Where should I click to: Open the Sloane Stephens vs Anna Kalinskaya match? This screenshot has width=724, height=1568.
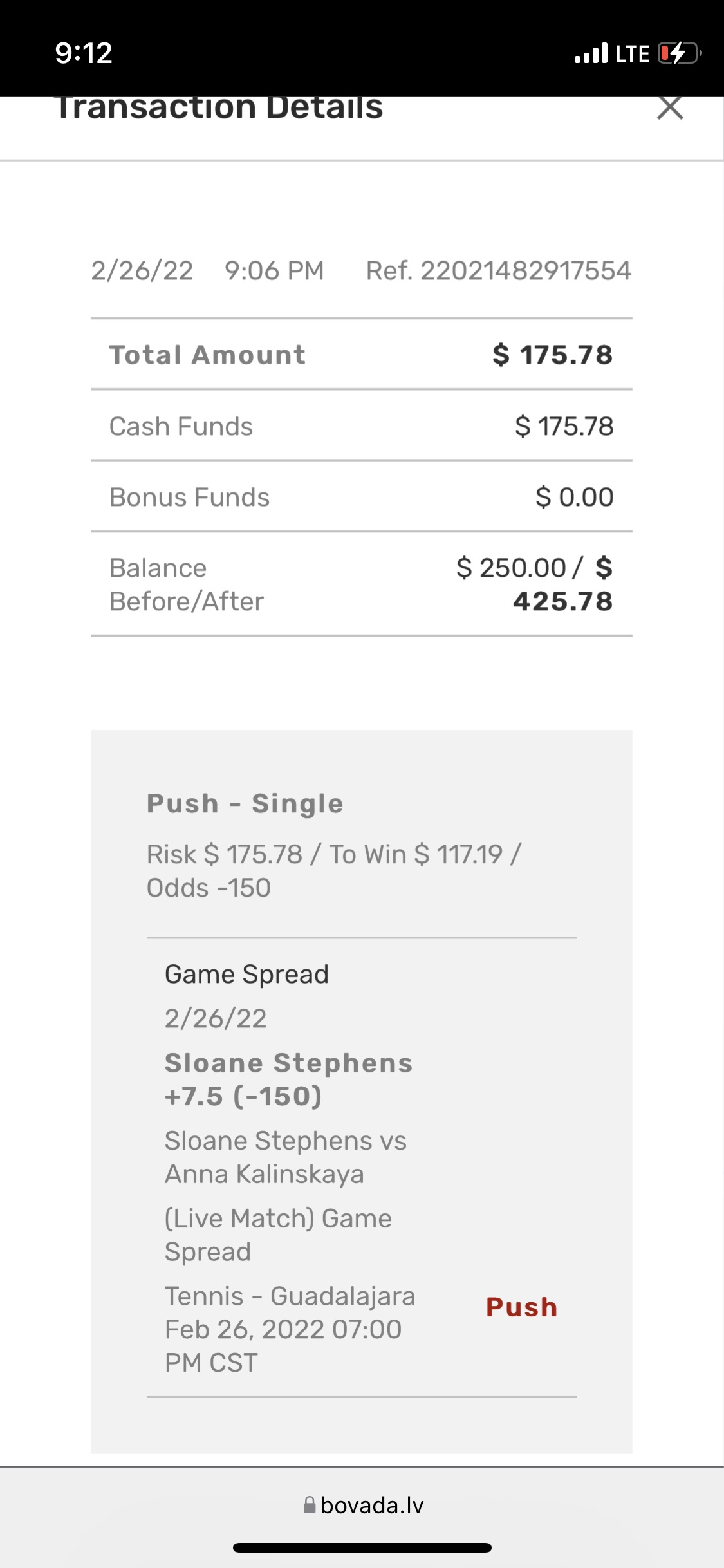pos(285,1157)
